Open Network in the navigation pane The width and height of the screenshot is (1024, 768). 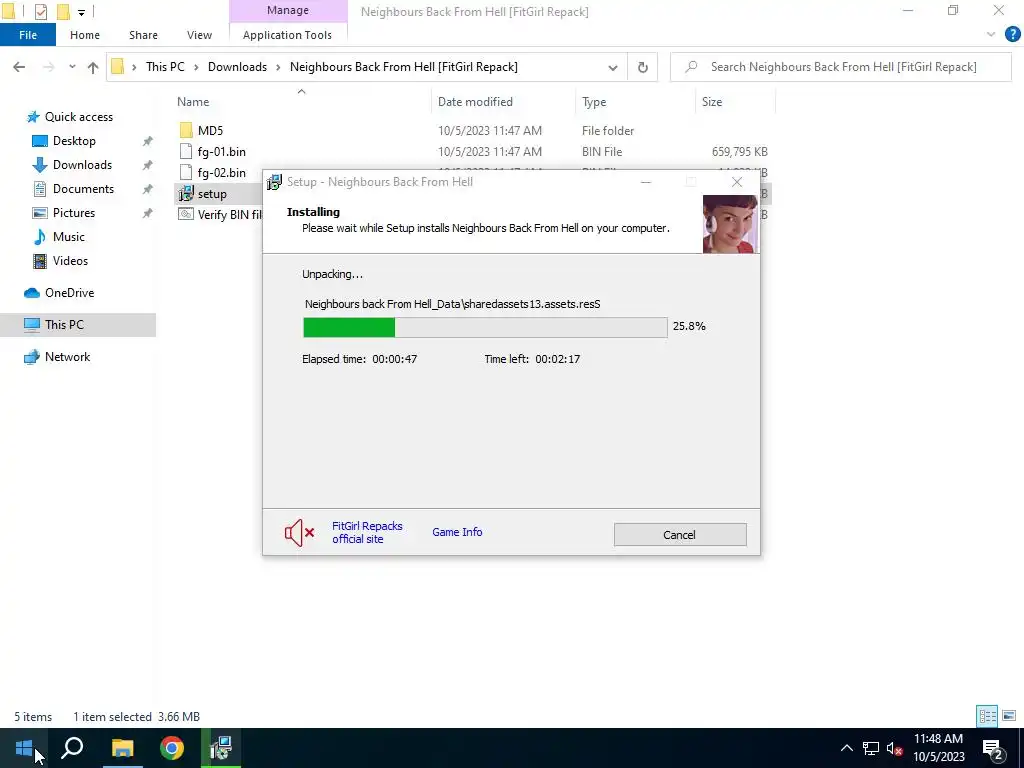click(x=67, y=357)
